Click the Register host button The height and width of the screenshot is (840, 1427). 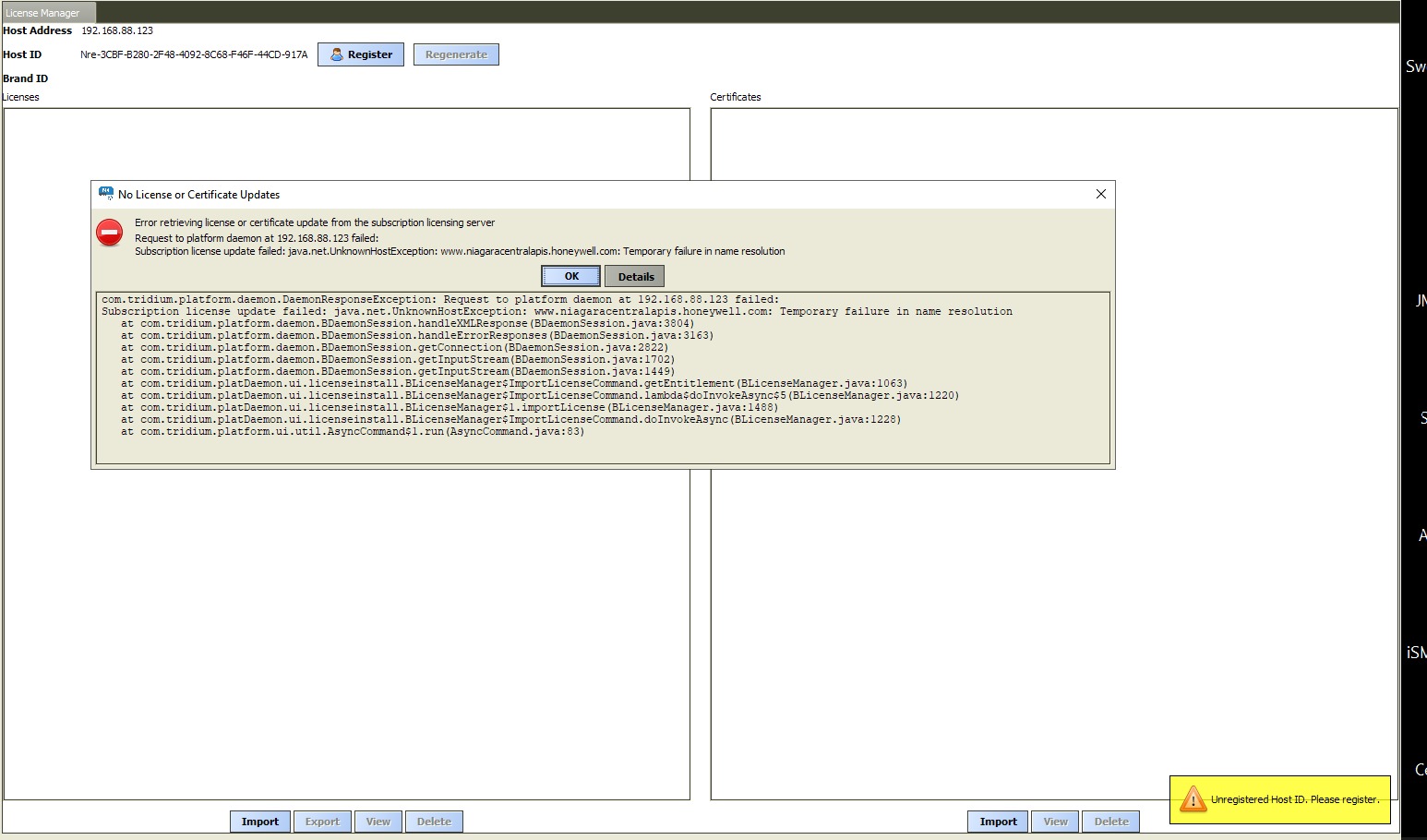(361, 54)
